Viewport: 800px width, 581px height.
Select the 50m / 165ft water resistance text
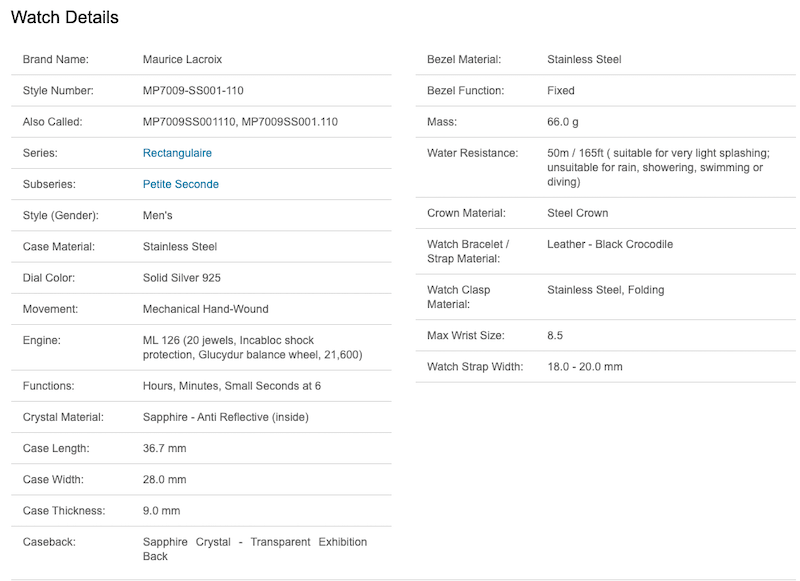coord(659,167)
